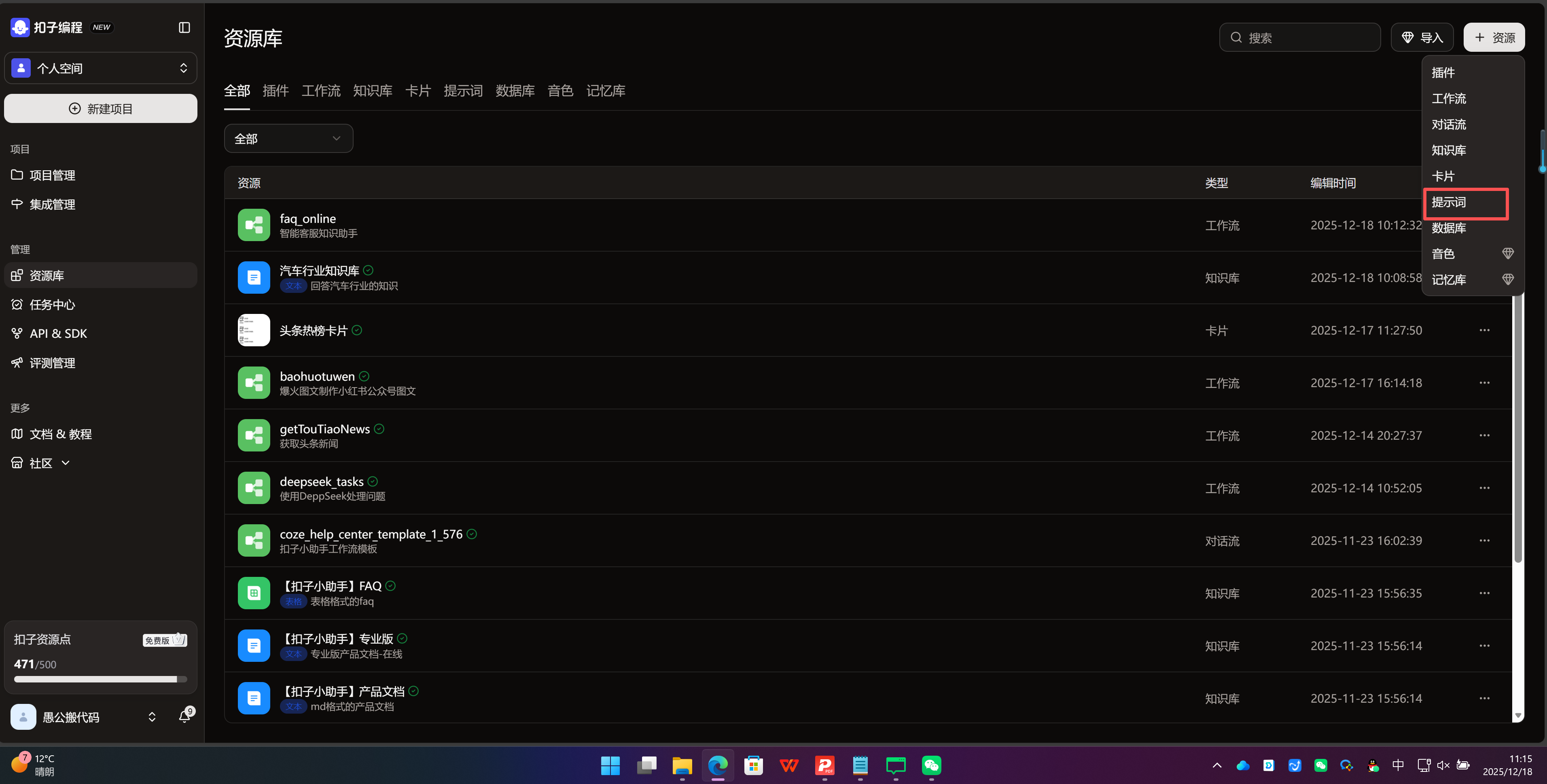Click the 汽车行业知识库 document icon
The height and width of the screenshot is (784, 1547).
(253, 278)
